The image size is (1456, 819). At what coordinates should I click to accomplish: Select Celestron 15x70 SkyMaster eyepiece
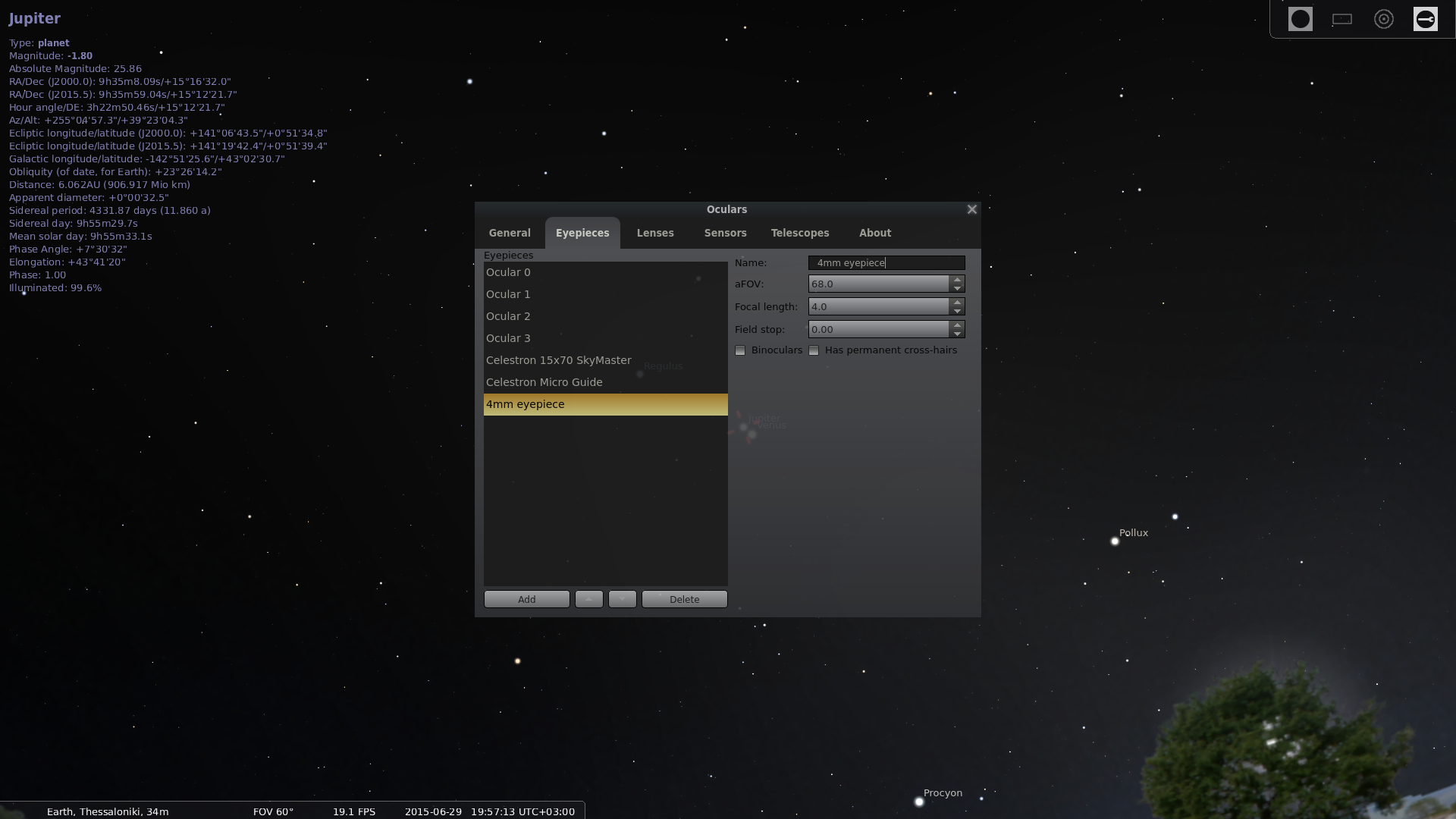point(605,360)
